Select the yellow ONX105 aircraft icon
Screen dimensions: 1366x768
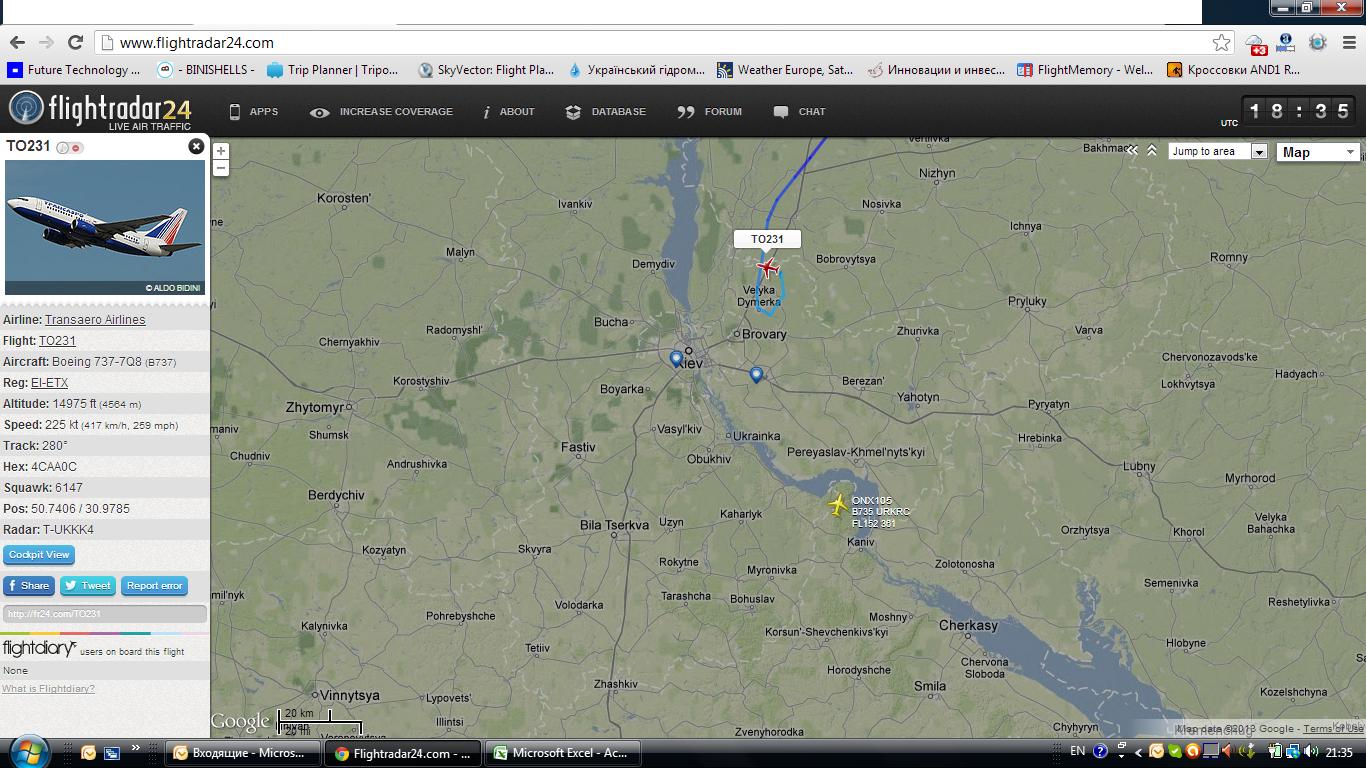coord(838,505)
